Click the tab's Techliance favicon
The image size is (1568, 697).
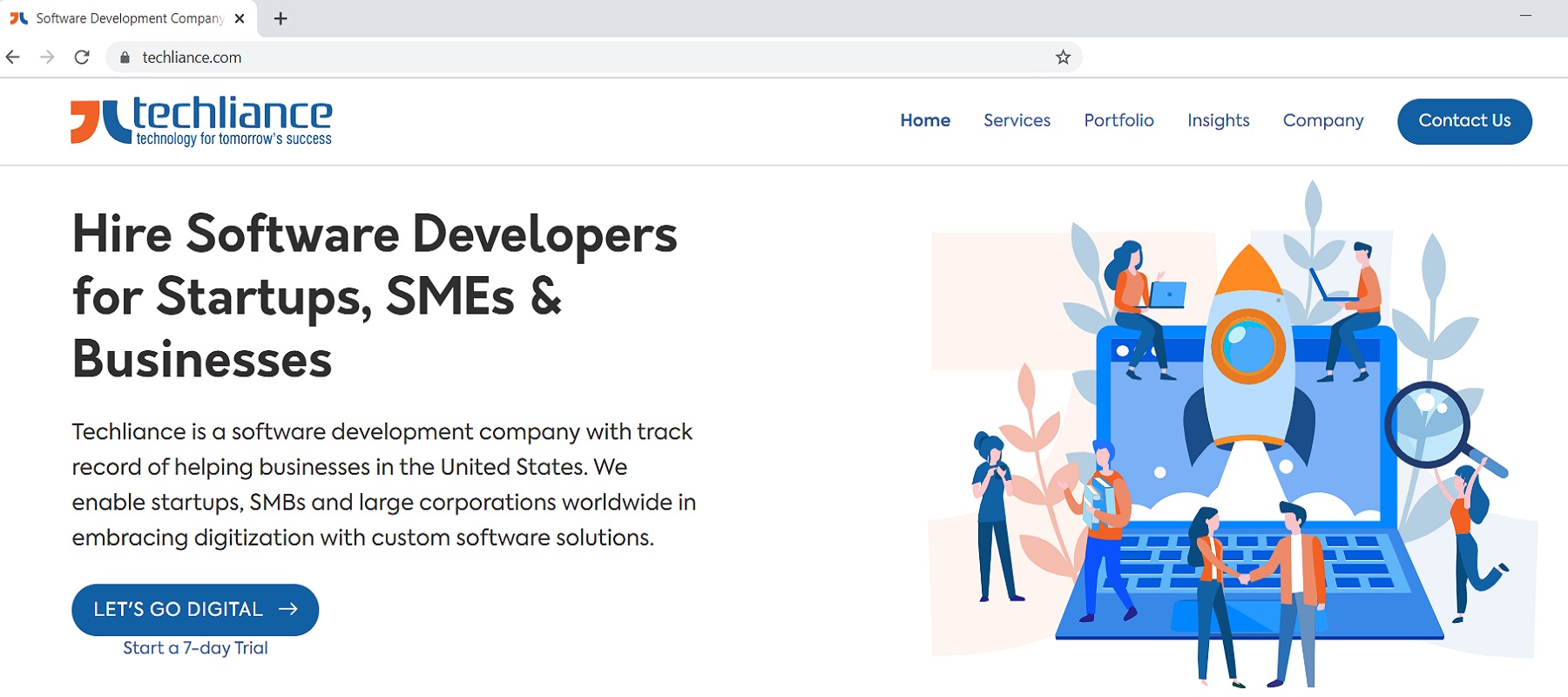(x=19, y=18)
